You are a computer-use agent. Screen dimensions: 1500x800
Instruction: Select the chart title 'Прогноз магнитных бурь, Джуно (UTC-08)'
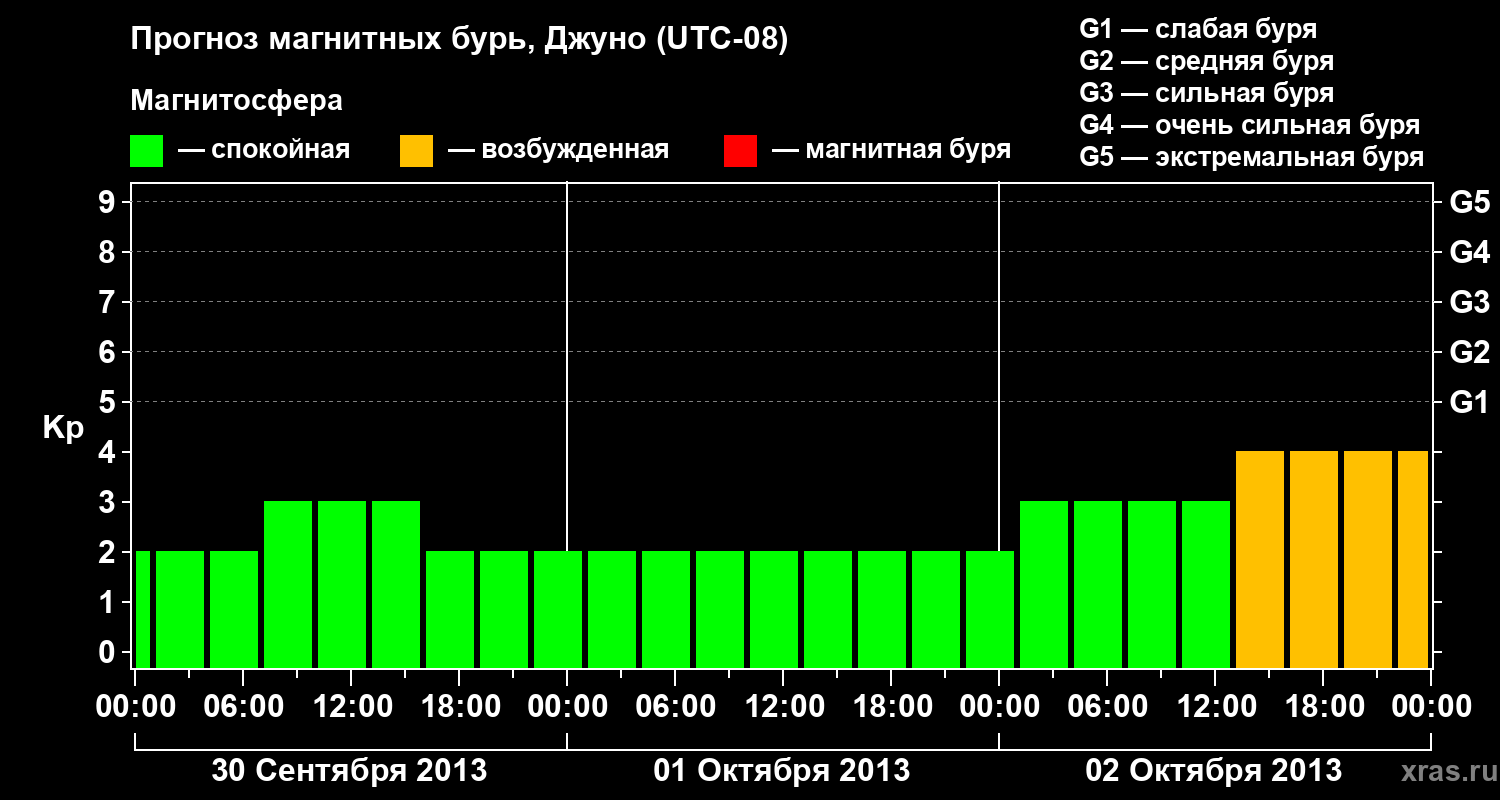click(x=460, y=40)
